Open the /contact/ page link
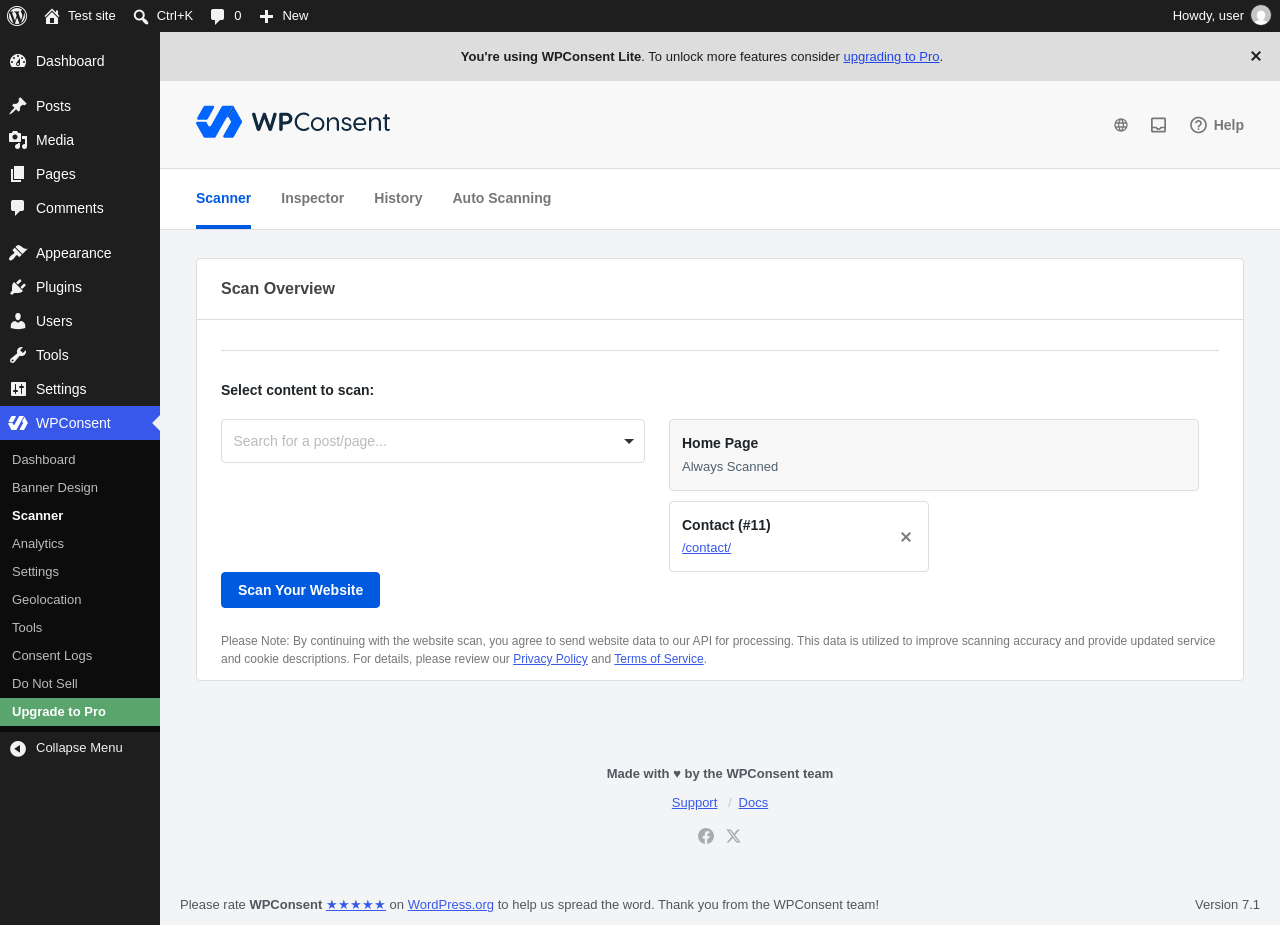This screenshot has height=925, width=1280. [x=706, y=547]
